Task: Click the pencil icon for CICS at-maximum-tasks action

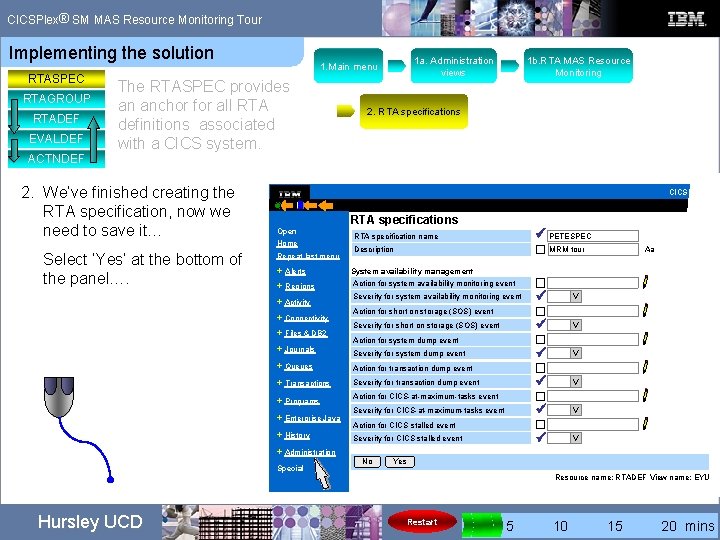Action: click(x=645, y=395)
